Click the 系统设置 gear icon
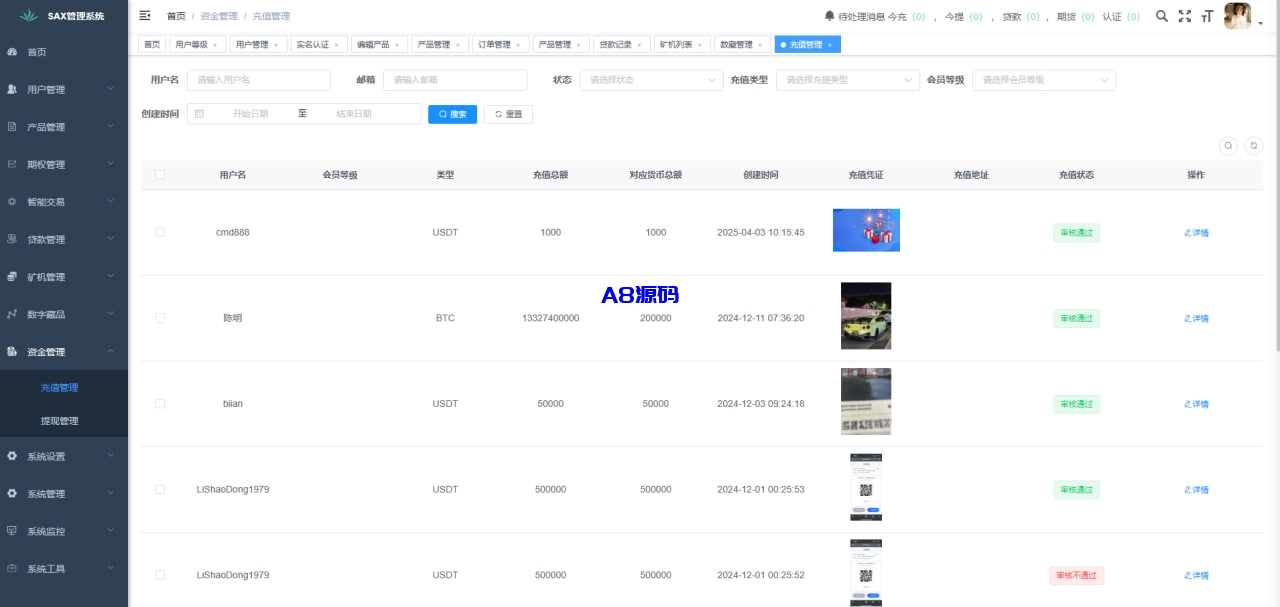 tap(12, 456)
